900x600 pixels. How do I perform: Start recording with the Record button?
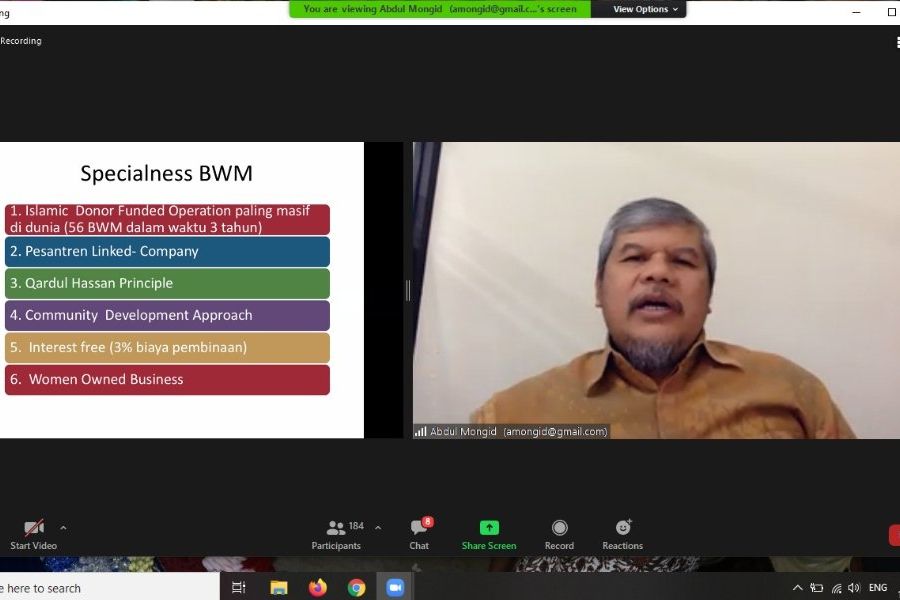559,535
